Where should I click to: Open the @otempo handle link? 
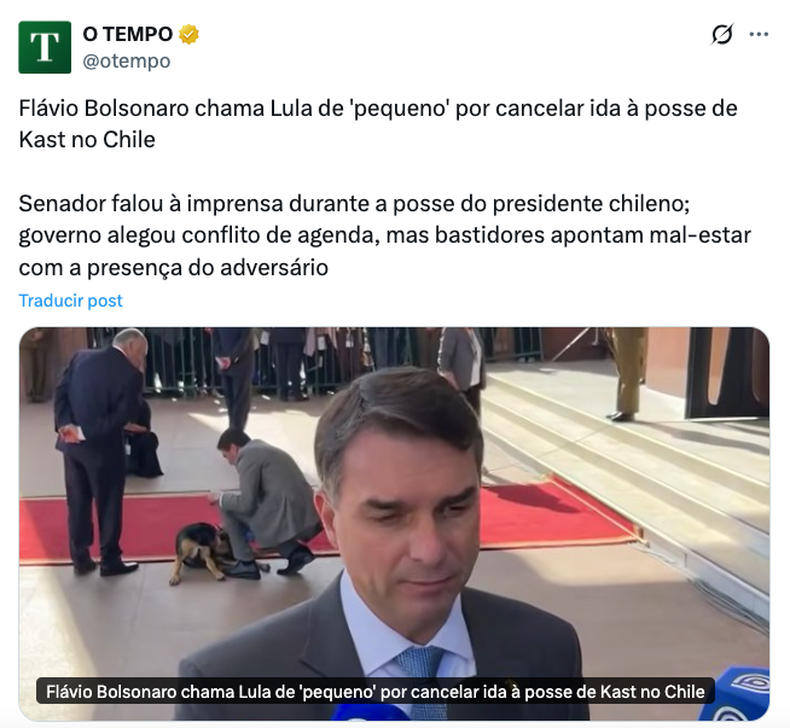pyautogui.click(x=126, y=61)
